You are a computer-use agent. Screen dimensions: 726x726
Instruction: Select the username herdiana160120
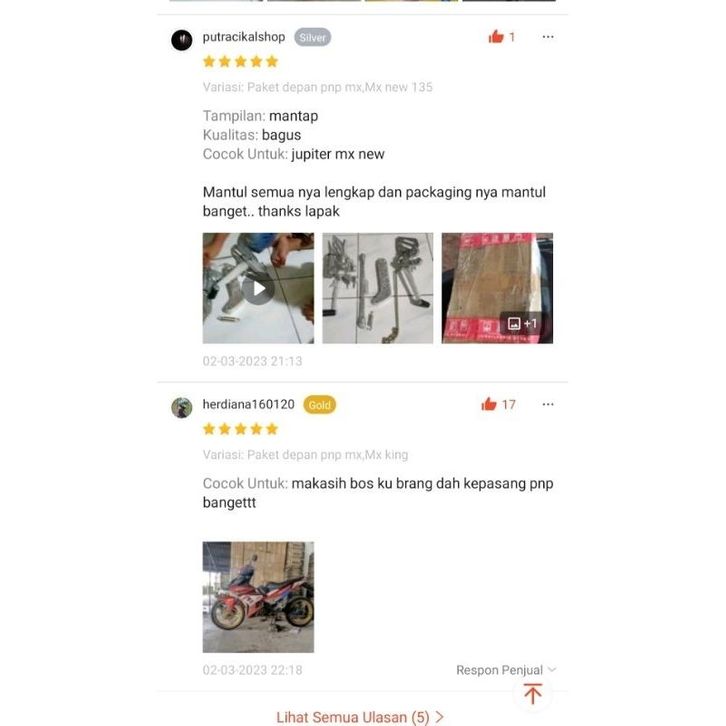248,404
